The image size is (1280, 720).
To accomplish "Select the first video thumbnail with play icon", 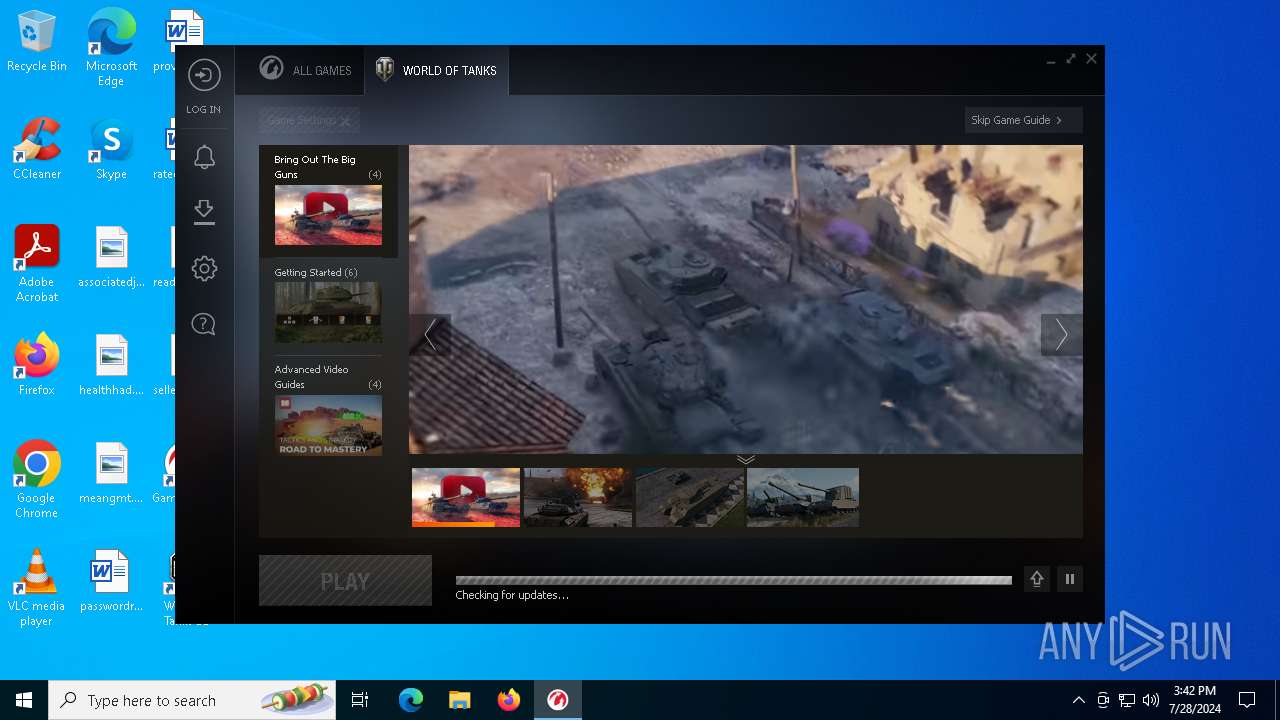I will click(466, 497).
